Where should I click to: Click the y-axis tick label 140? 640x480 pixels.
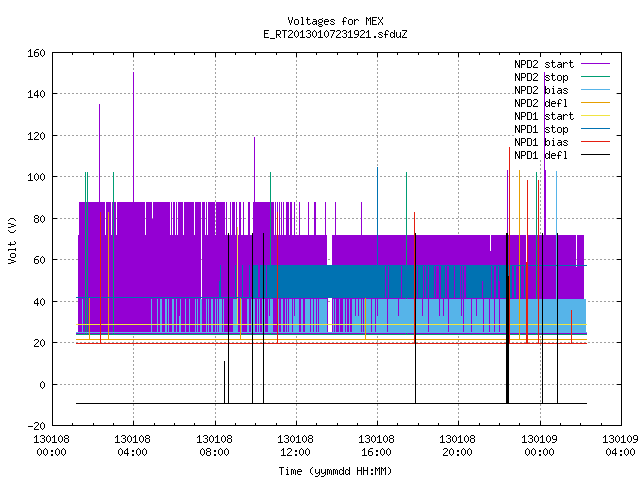pos(36,94)
